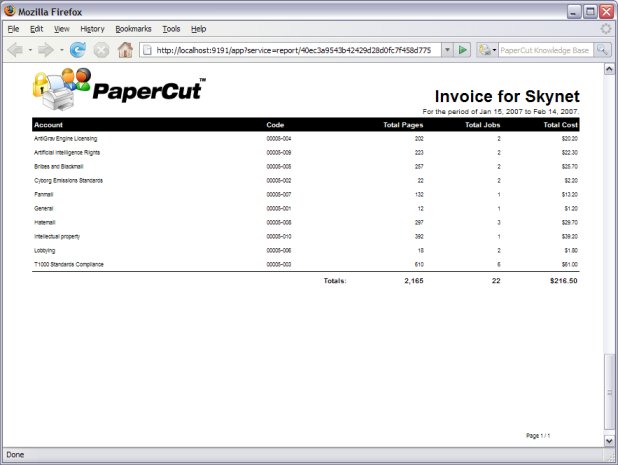Click the Stop loading icon
618x465 pixels.
coord(101,50)
